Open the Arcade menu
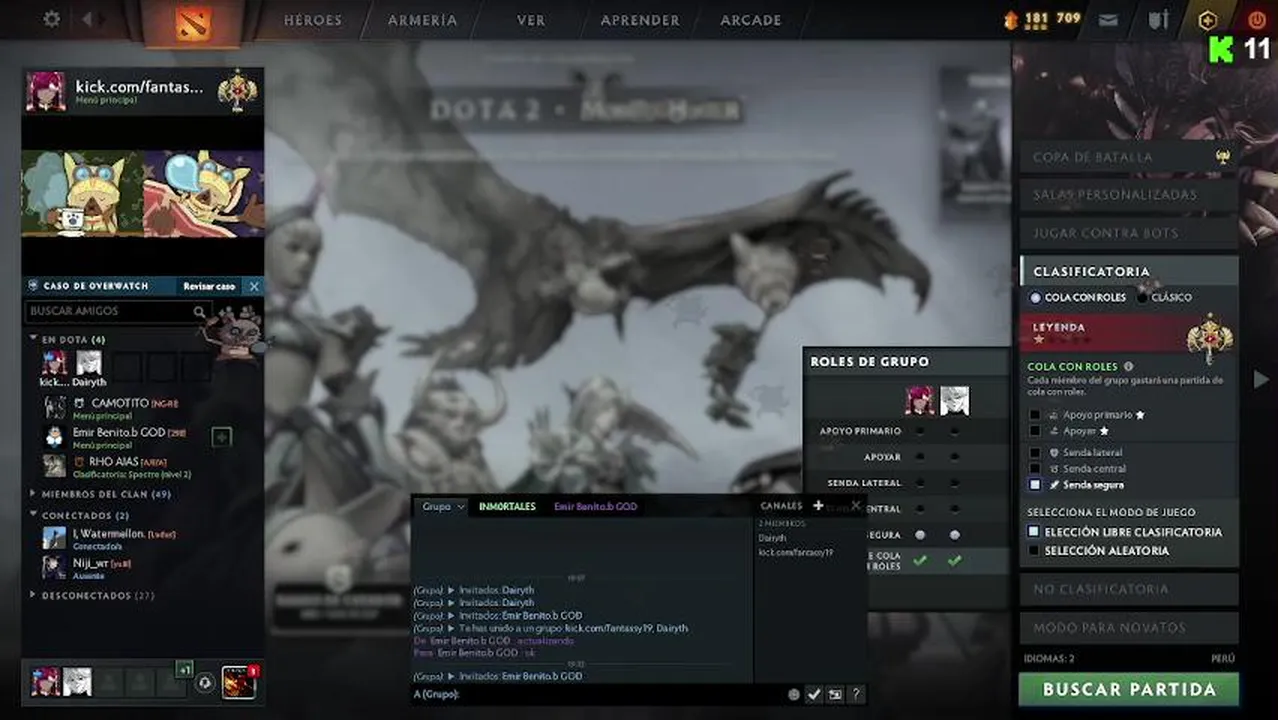The image size is (1278, 720). coord(751,20)
